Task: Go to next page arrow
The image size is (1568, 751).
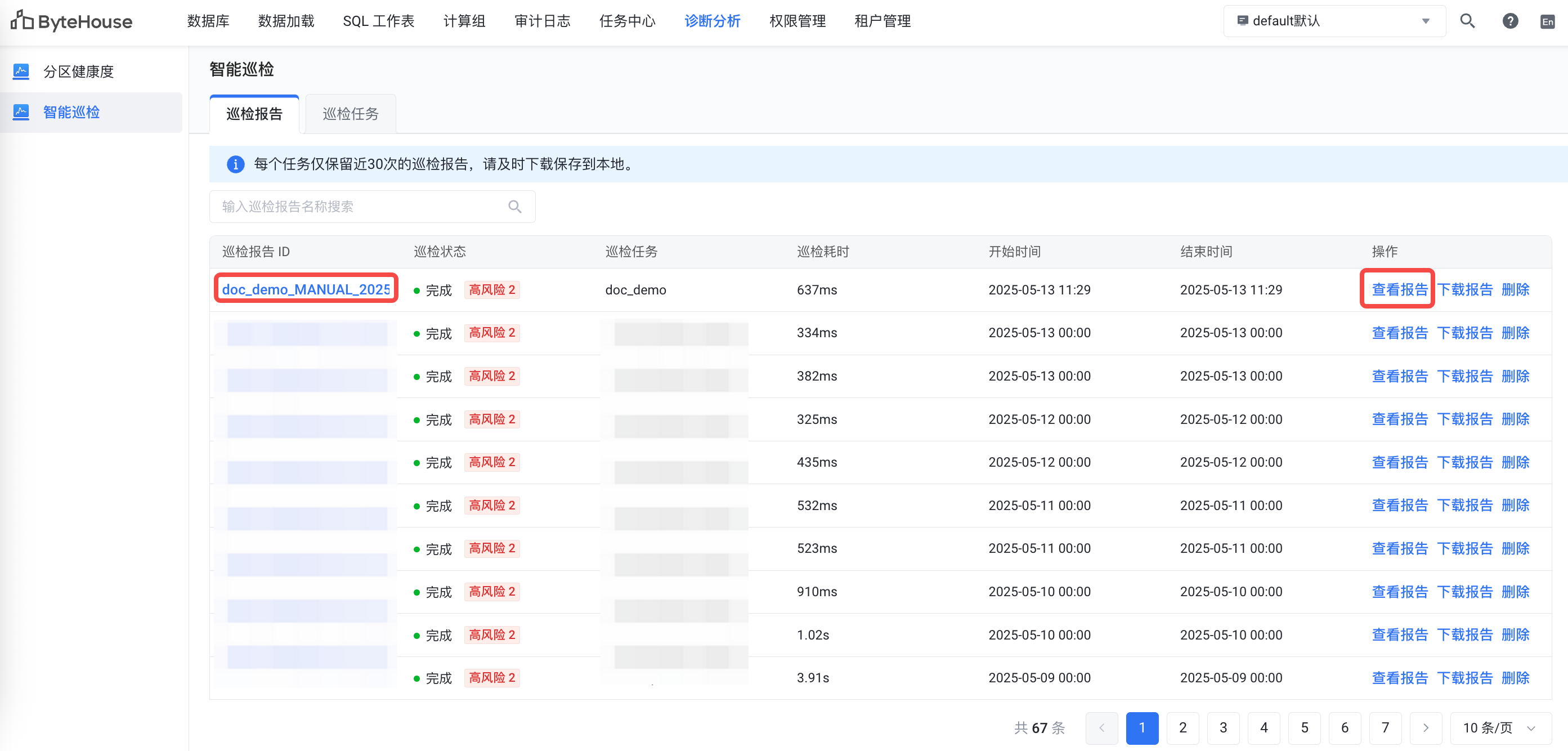Action: pyautogui.click(x=1426, y=728)
